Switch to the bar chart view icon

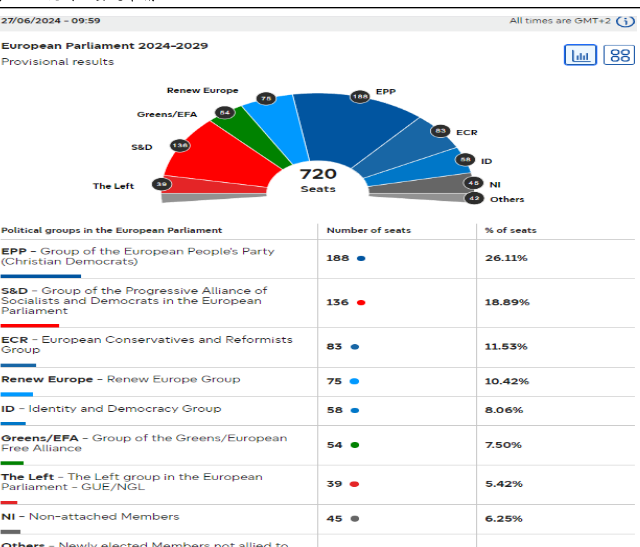(580, 56)
